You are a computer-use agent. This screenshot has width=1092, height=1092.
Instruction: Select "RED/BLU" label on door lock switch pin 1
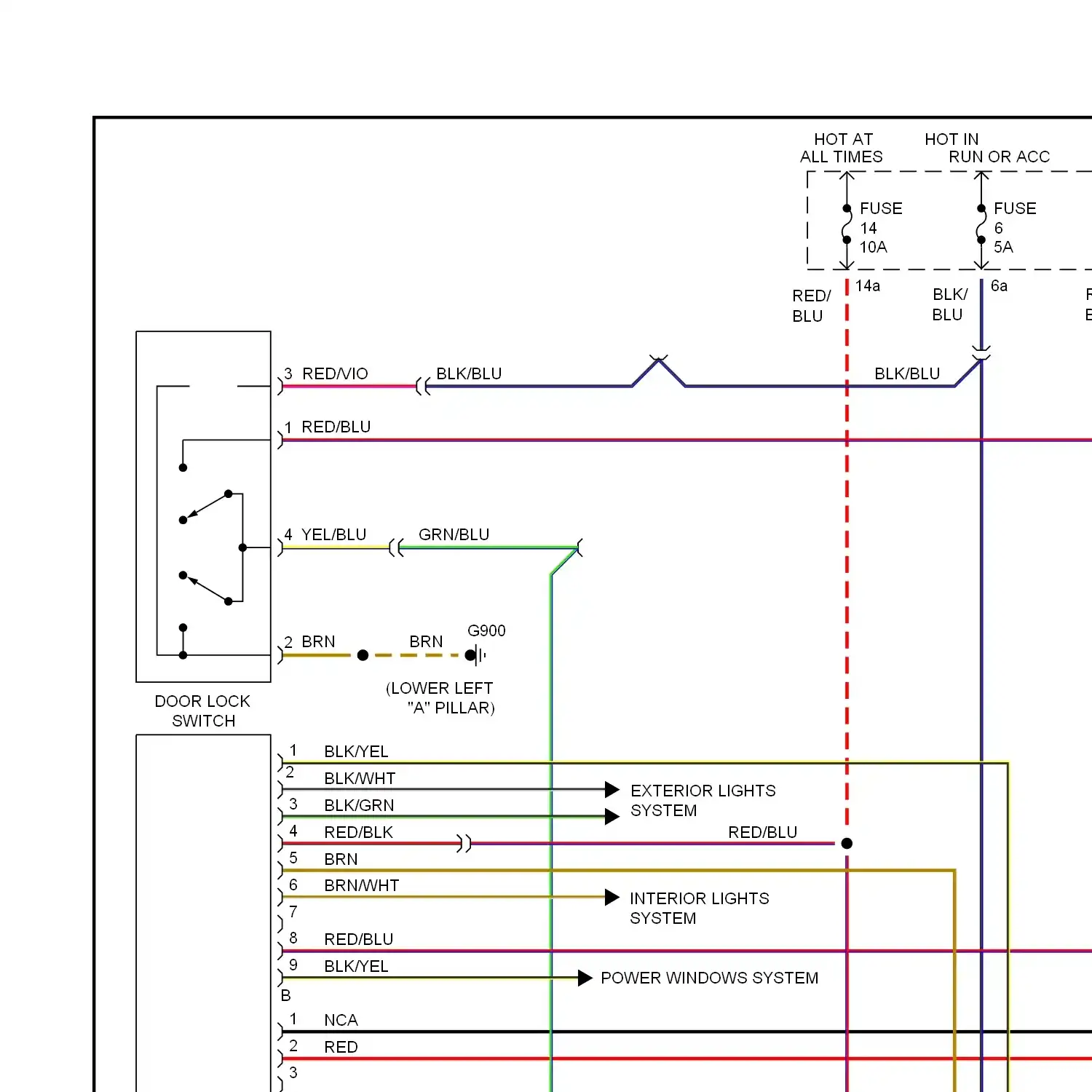[336, 427]
